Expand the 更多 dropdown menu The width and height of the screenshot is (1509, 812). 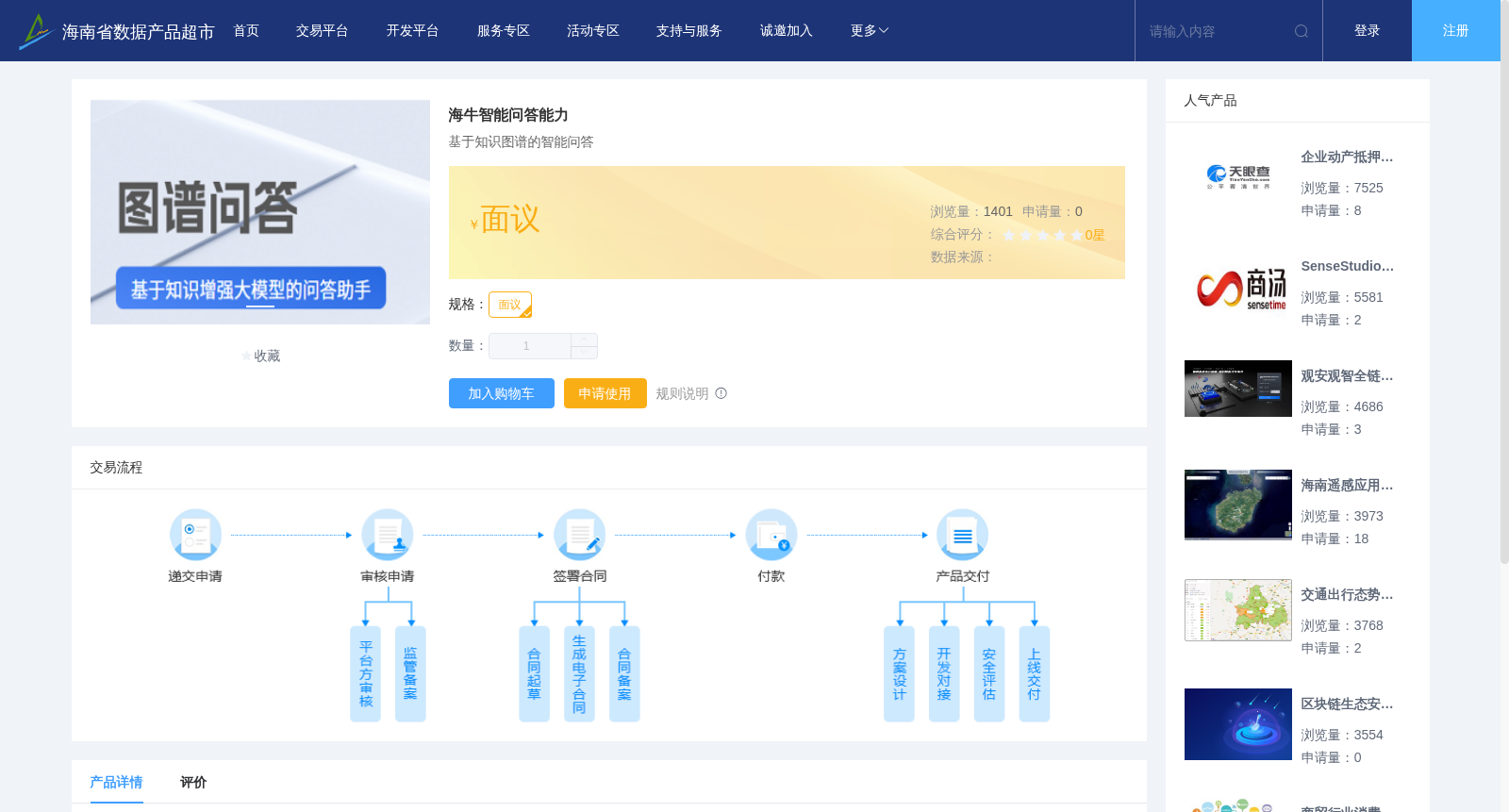[870, 31]
